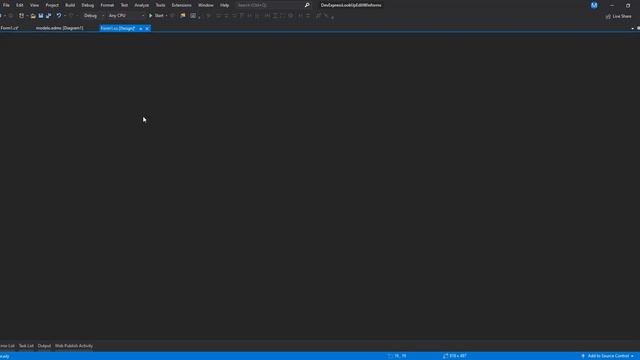The width and height of the screenshot is (640, 360).
Task: Expand the Start button dropdown arrow
Action: [x=167, y=16]
